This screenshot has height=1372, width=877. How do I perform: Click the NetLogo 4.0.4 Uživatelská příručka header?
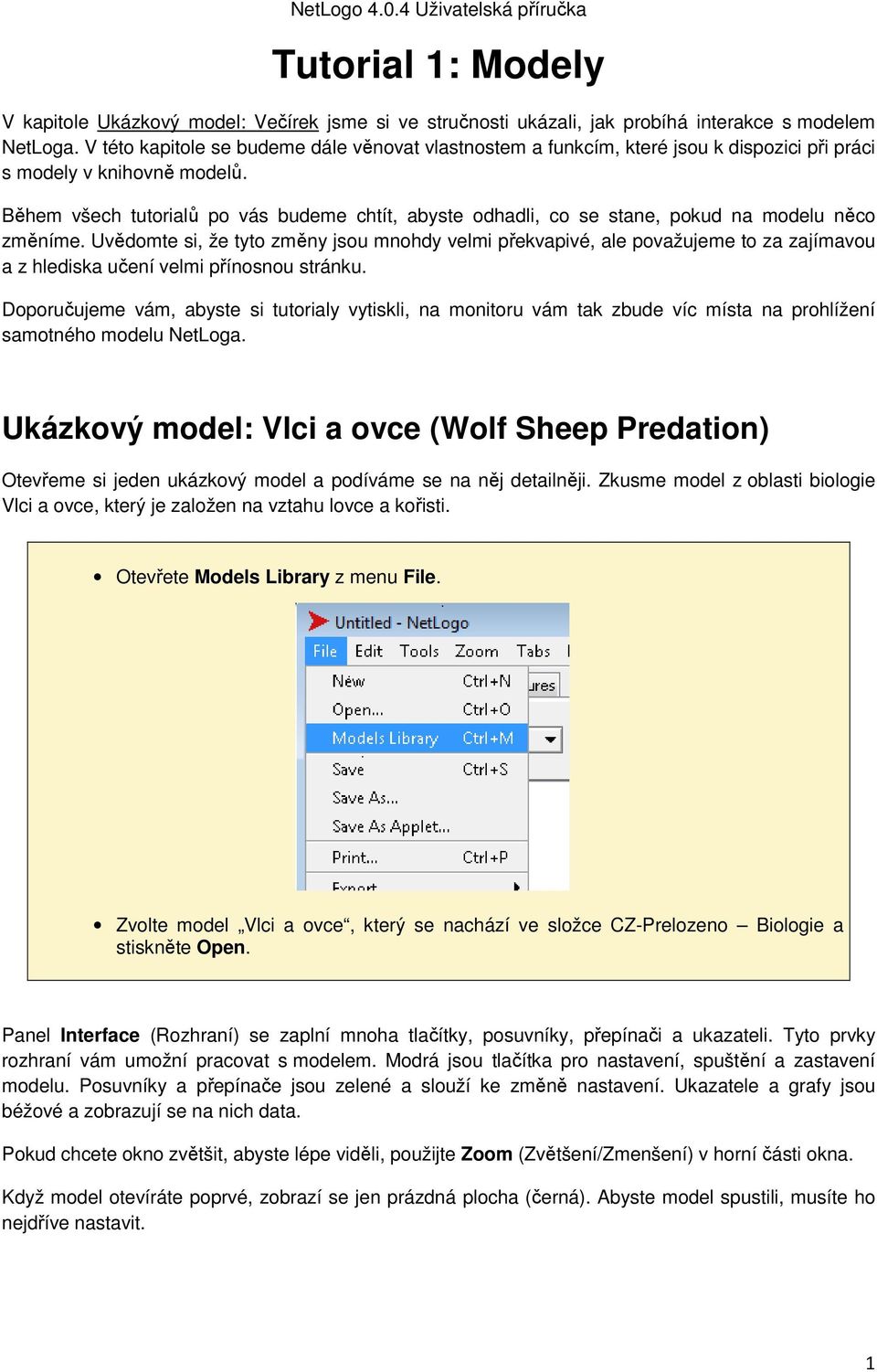(x=438, y=10)
